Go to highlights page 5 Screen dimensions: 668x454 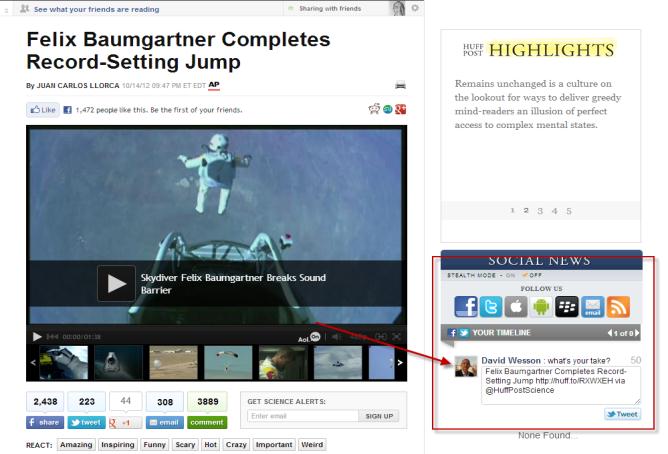pos(569,211)
